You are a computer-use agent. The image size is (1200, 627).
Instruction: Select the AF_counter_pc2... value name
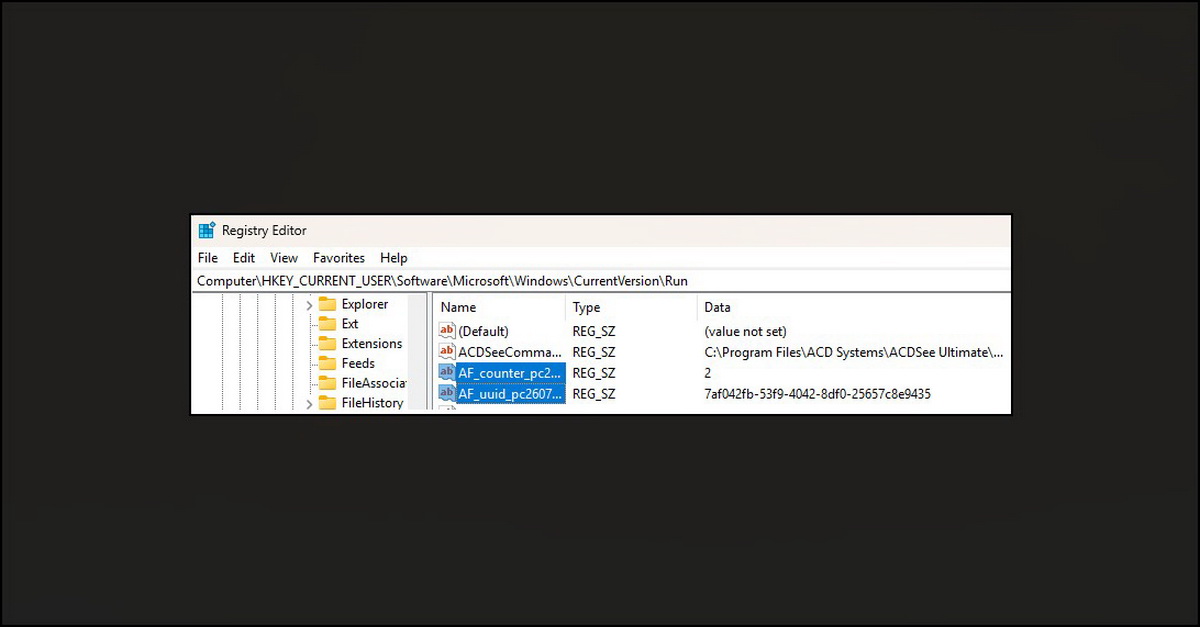[510, 373]
